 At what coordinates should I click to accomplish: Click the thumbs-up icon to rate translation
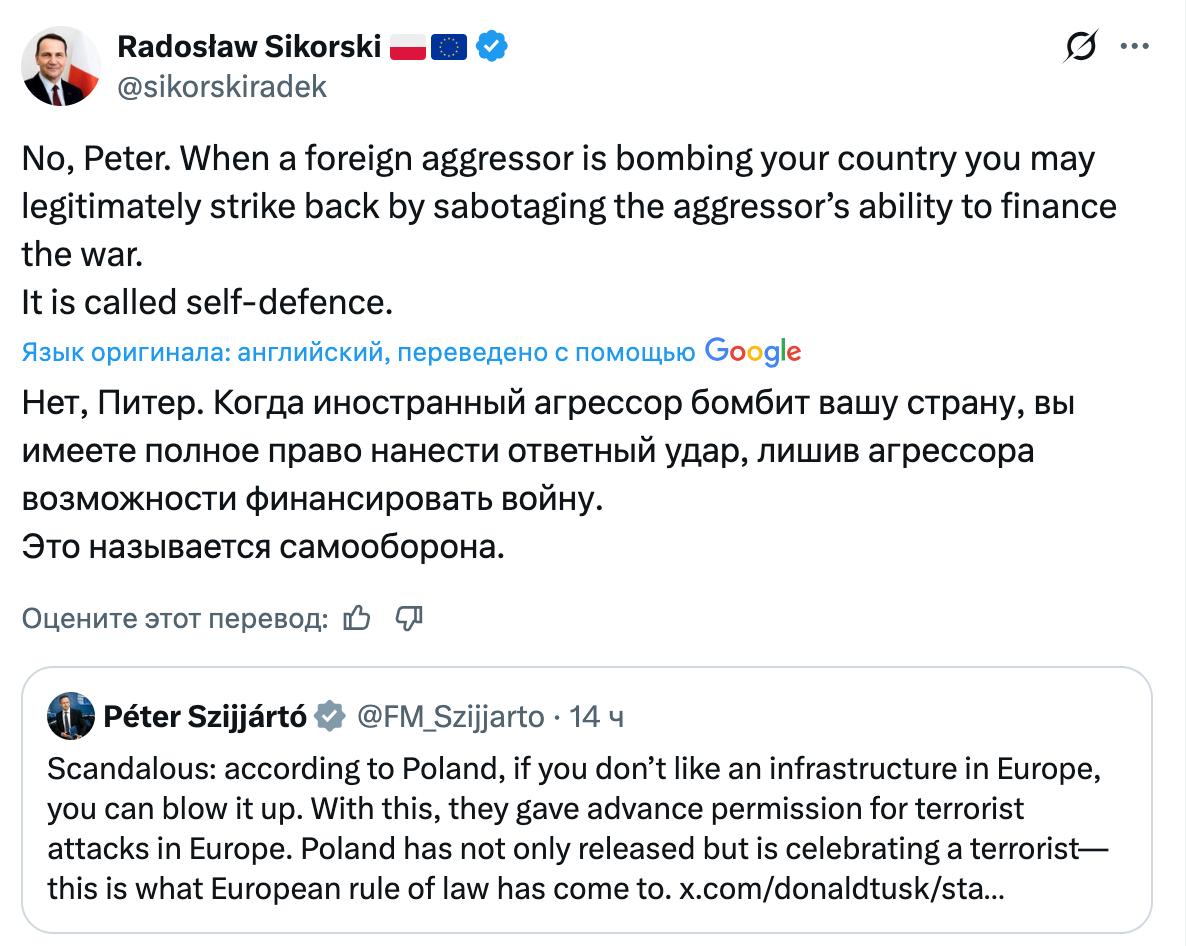coord(356,620)
